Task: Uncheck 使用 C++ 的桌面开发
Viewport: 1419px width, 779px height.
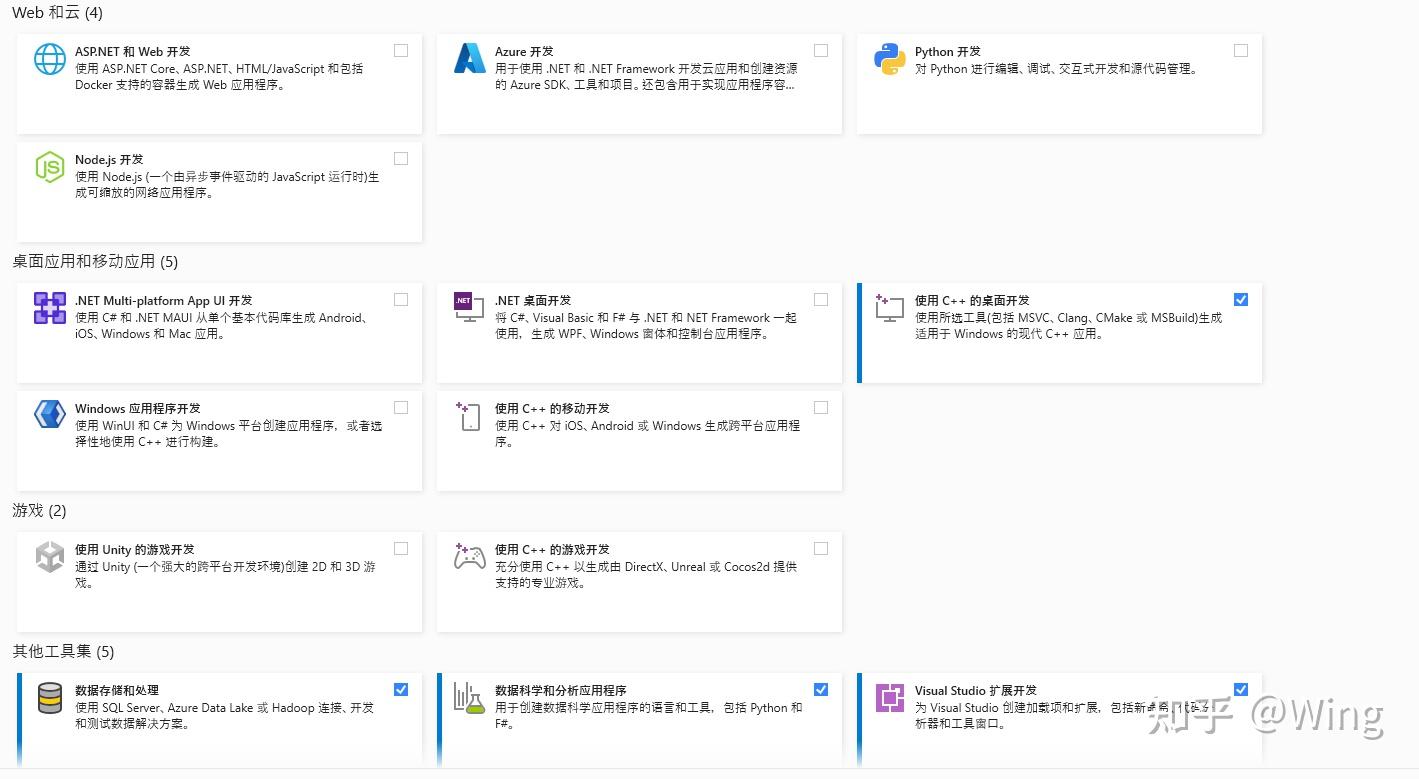Action: 1241,299
